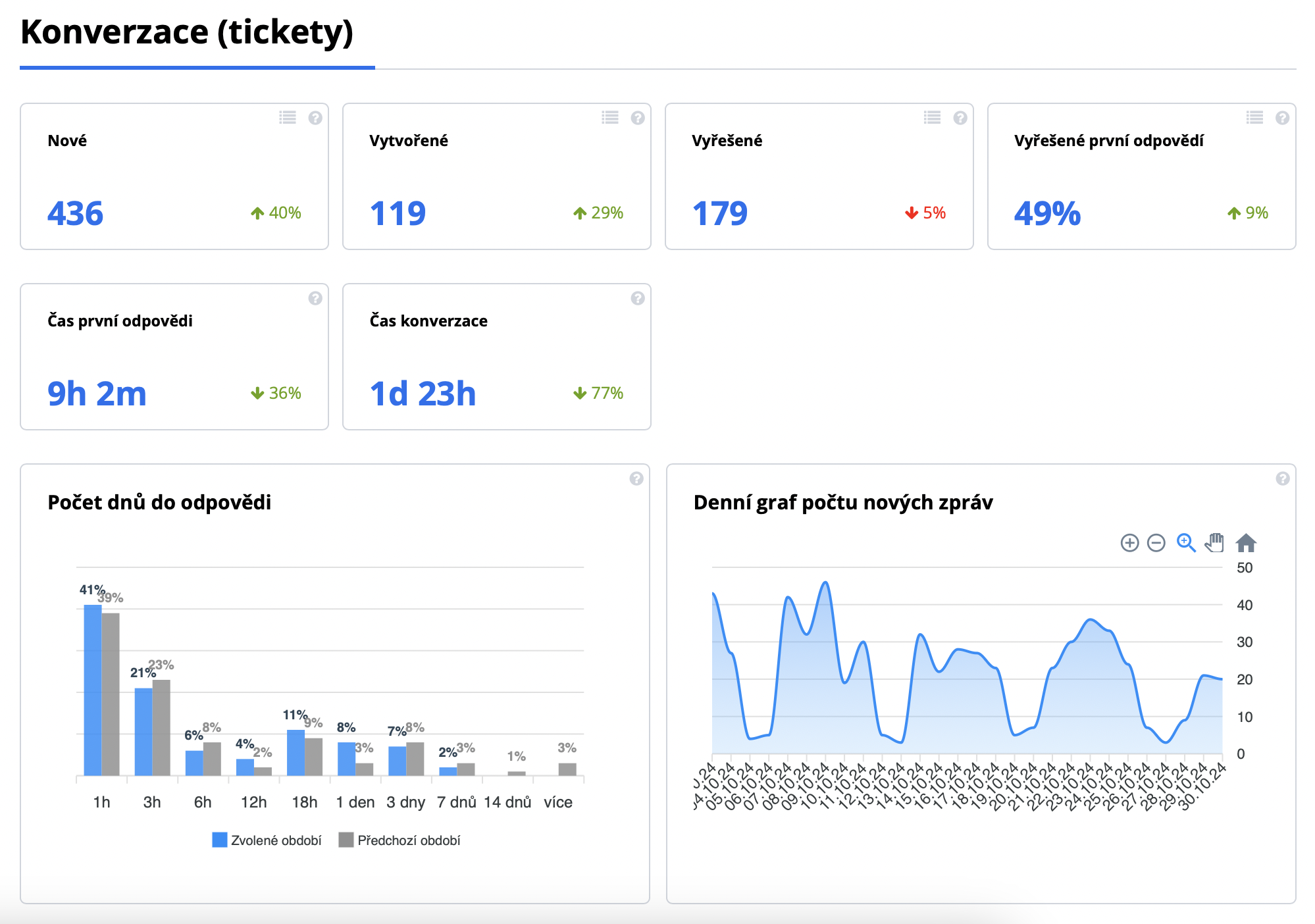Click the 179 Vyřešené value

click(x=719, y=213)
